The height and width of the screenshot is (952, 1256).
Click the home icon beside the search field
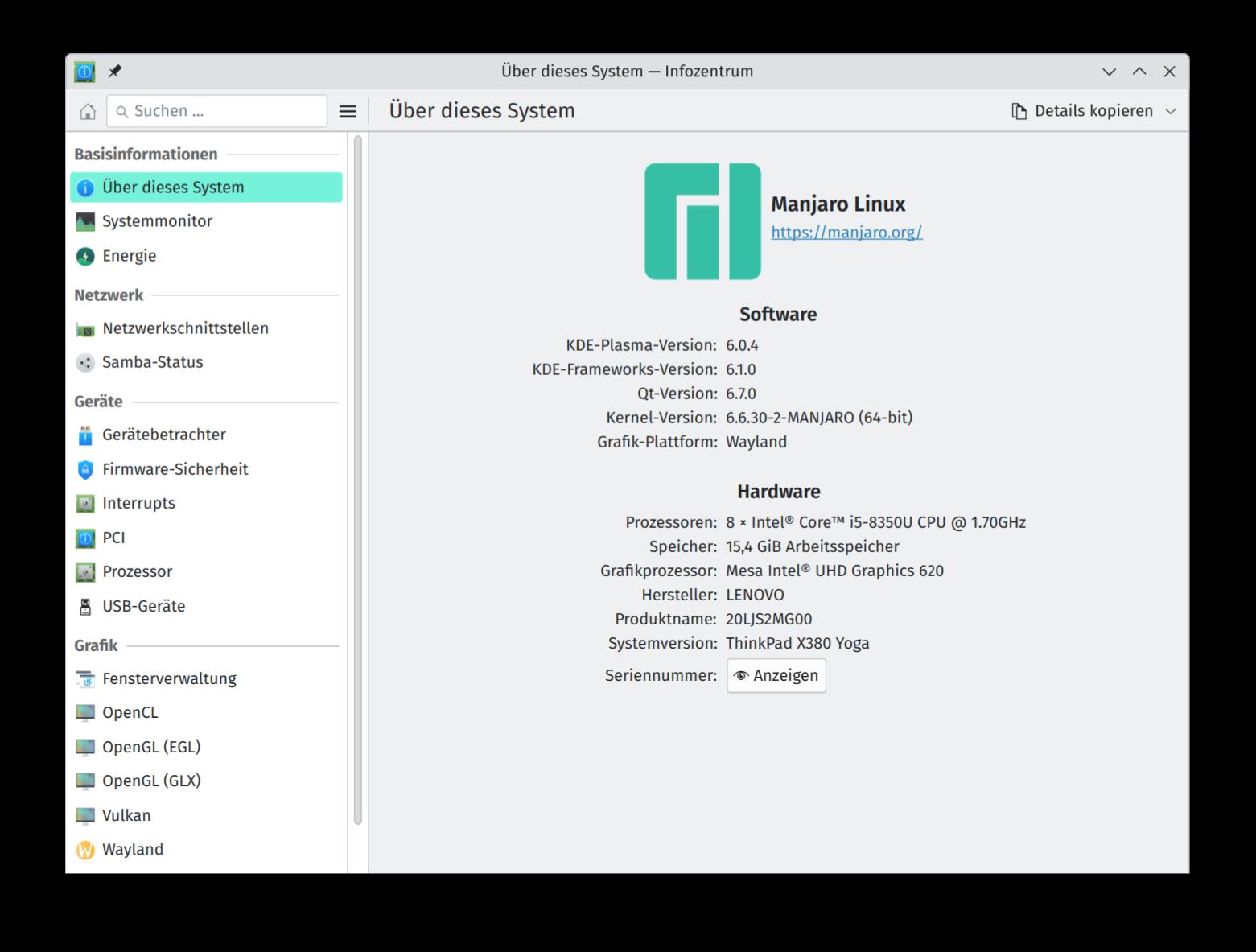pyautogui.click(x=88, y=111)
